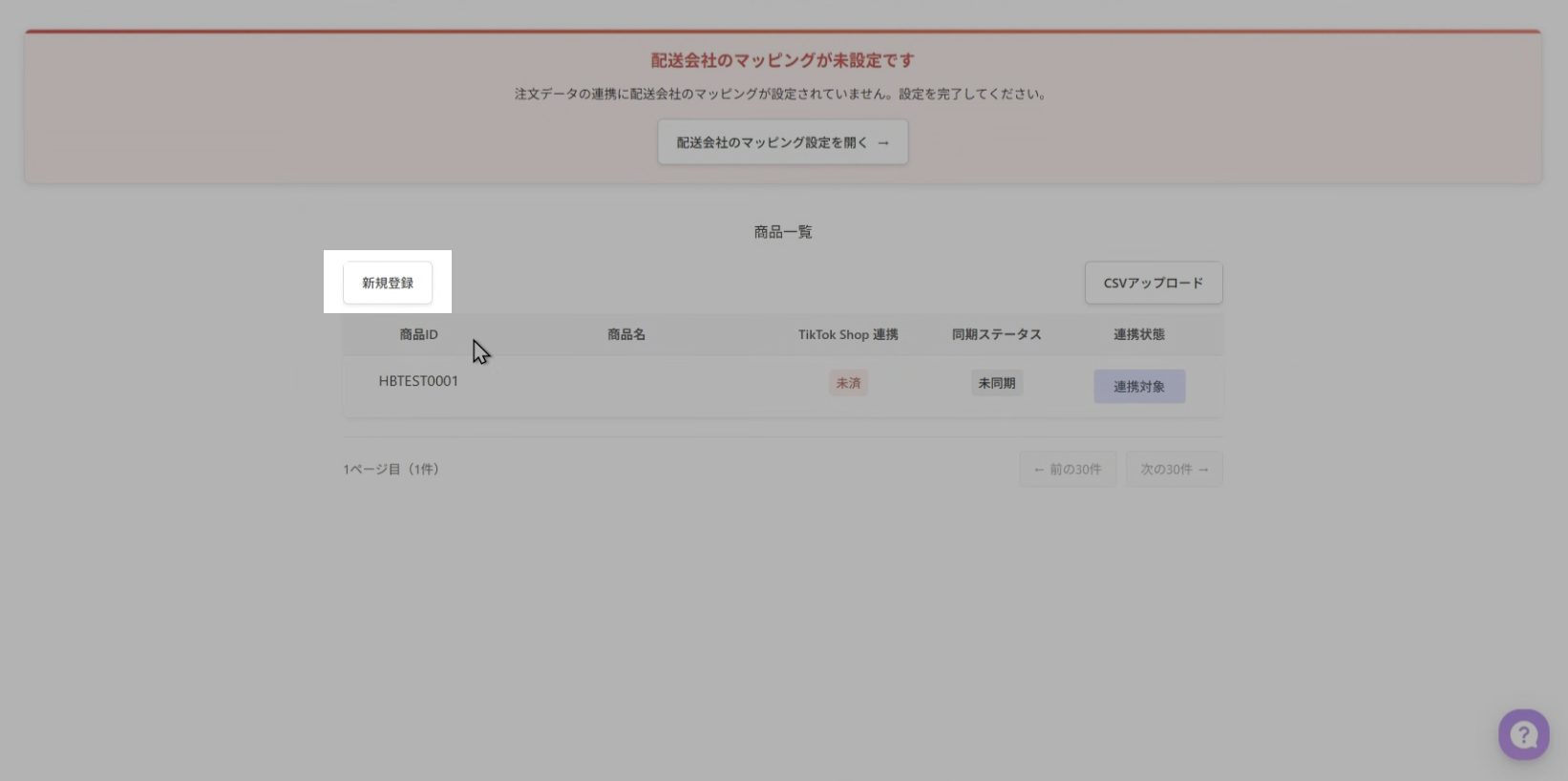Image resolution: width=1568 pixels, height=781 pixels.
Task: Click the 同期ステータス column header
Action: point(997,334)
